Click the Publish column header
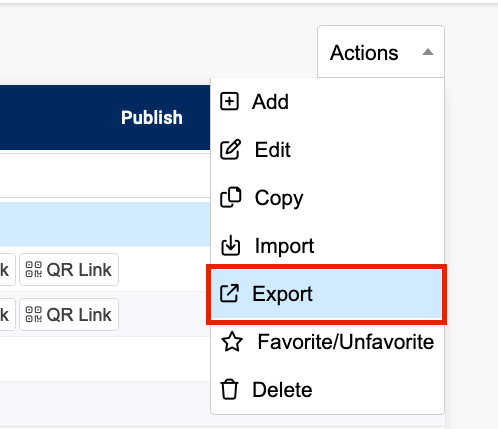The height and width of the screenshot is (429, 498). pyautogui.click(x=152, y=117)
